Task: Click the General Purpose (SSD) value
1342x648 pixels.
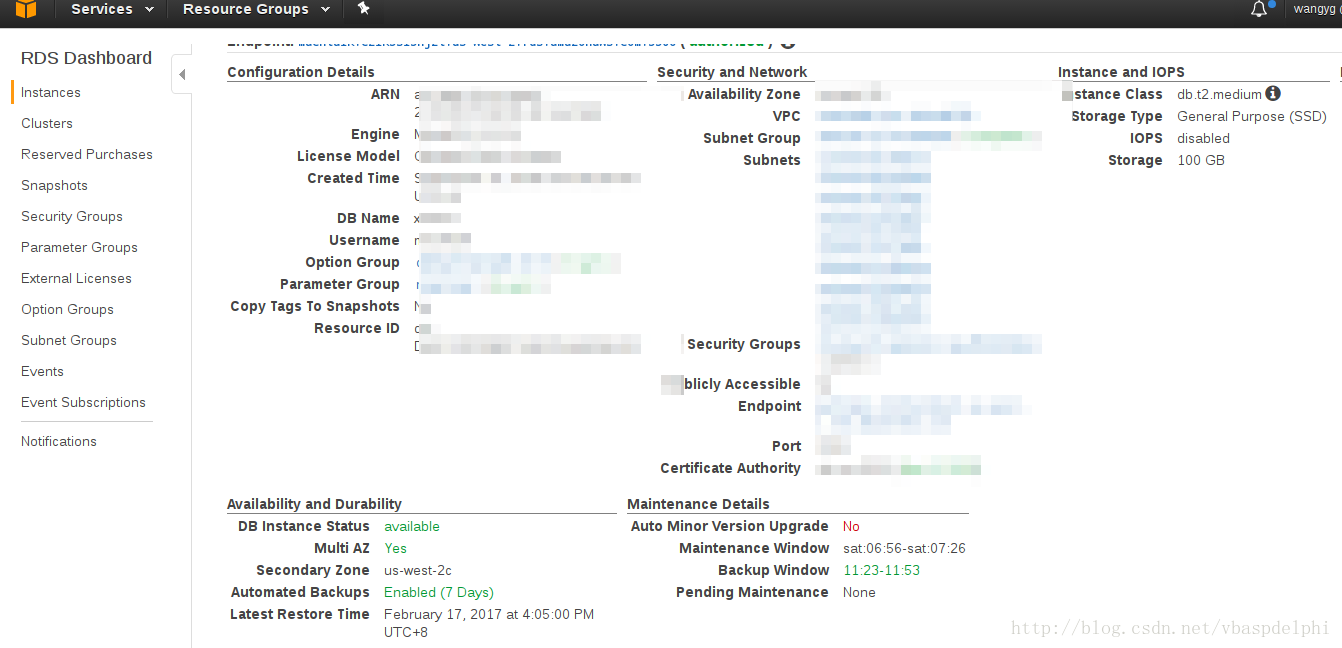Action: [x=1252, y=116]
